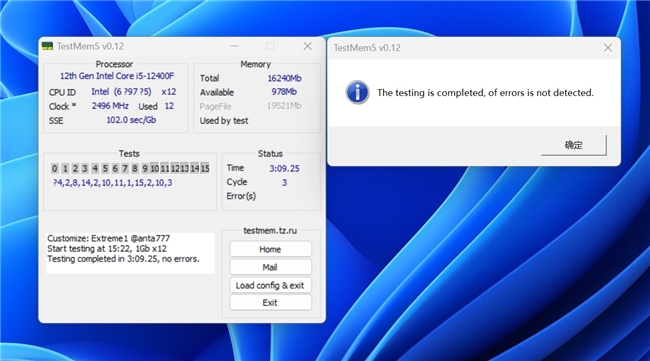
Task: Click the test sequence ?4,2,8,14,2,10,11,1,15,2,10,3
Action: 112,183
